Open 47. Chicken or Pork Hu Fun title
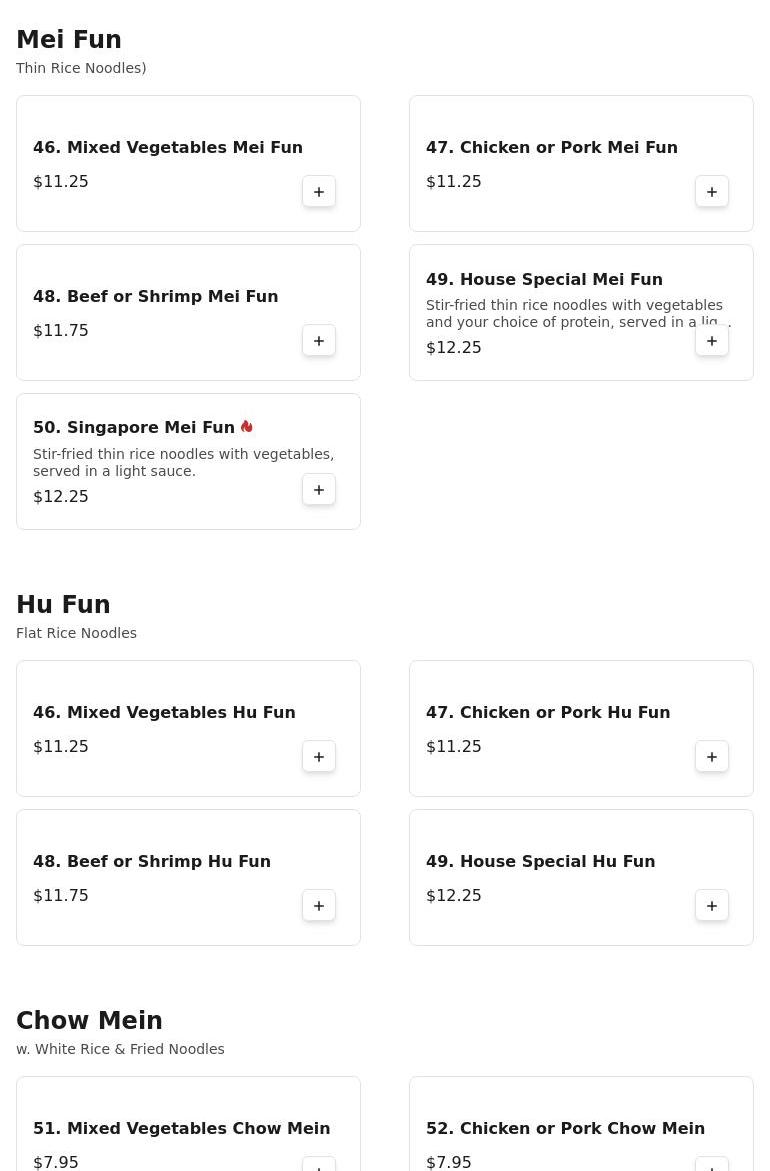 [x=548, y=713]
